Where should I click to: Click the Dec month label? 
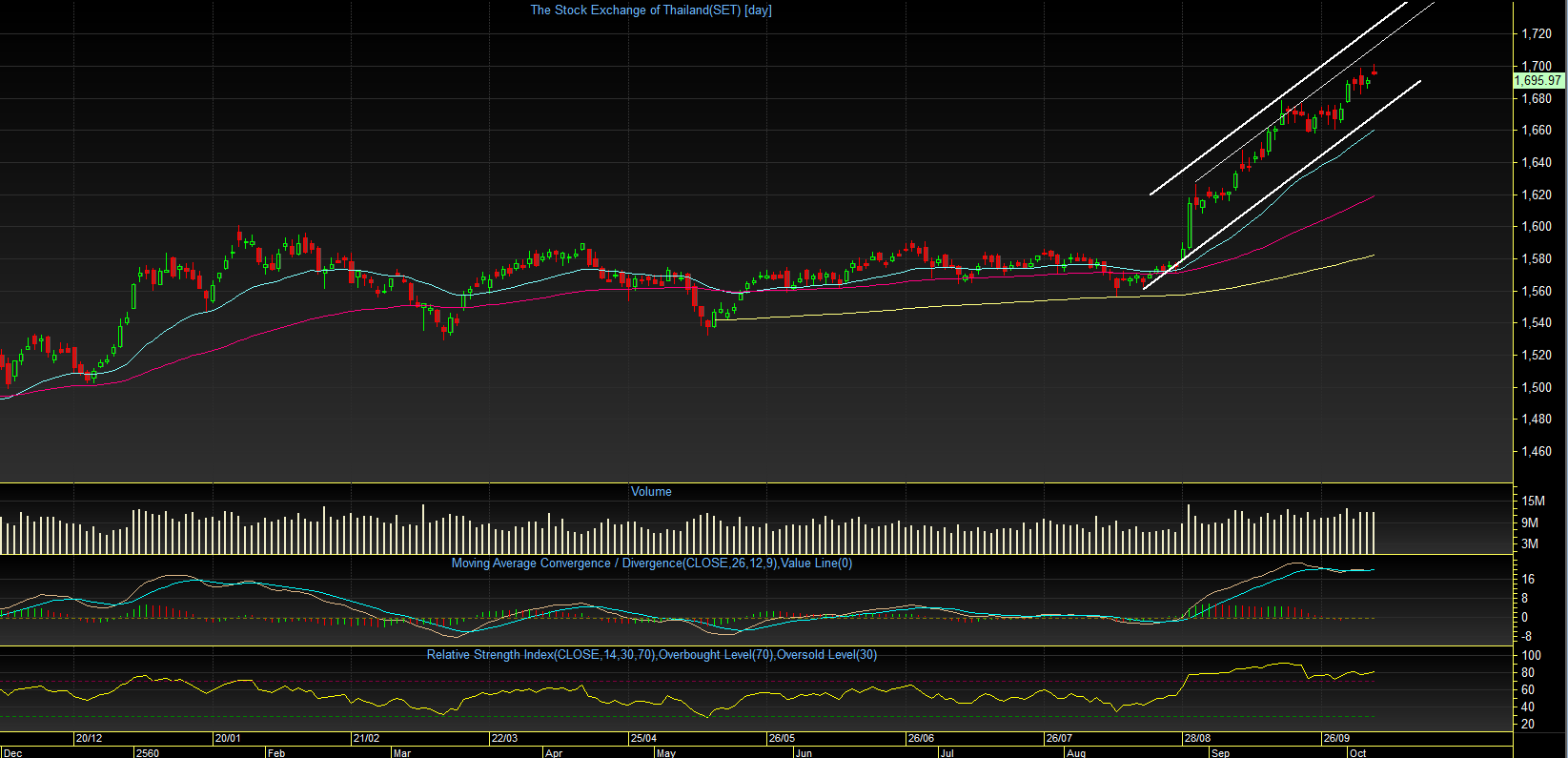coord(13,753)
